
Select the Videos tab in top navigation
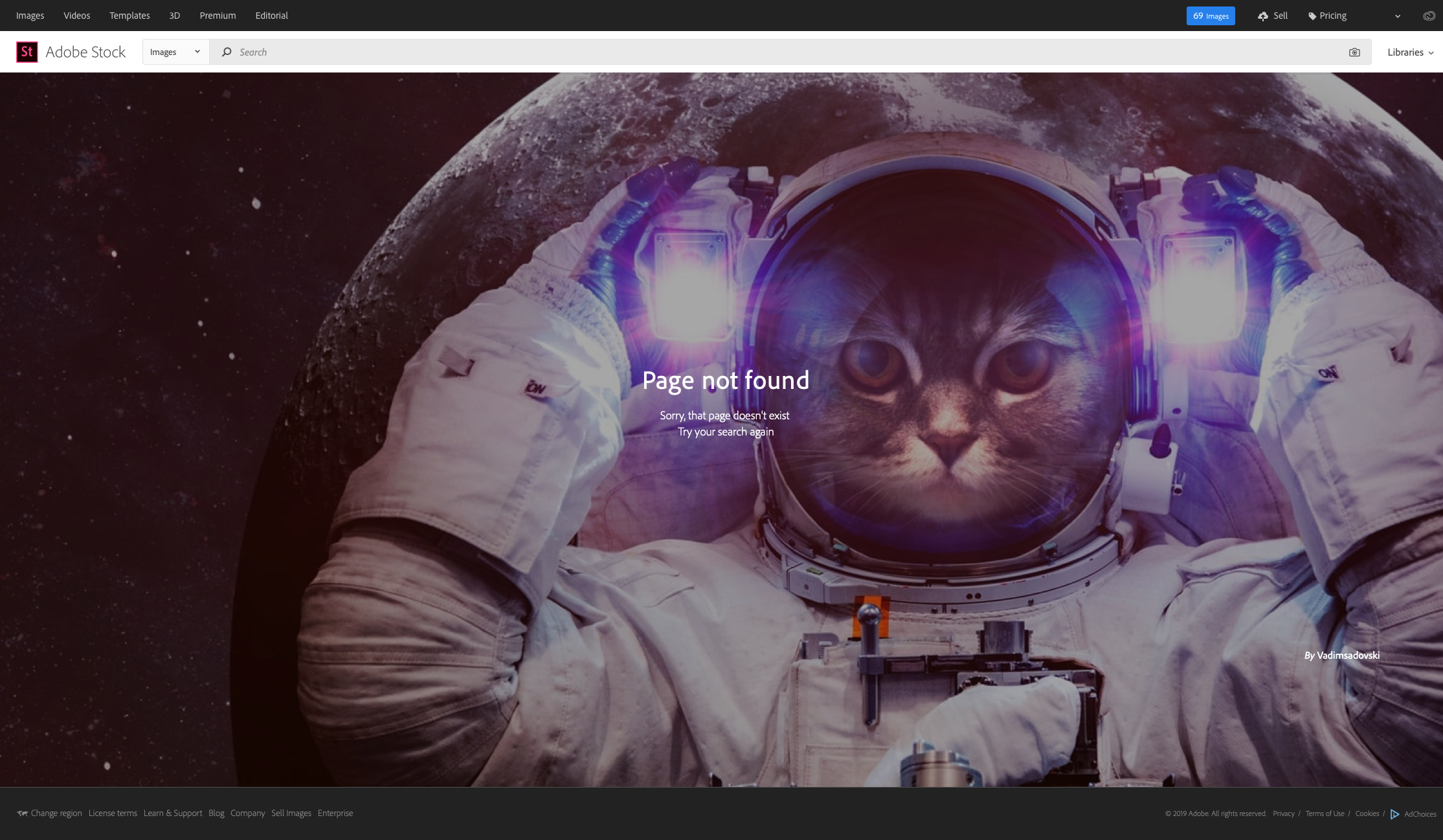[77, 15]
